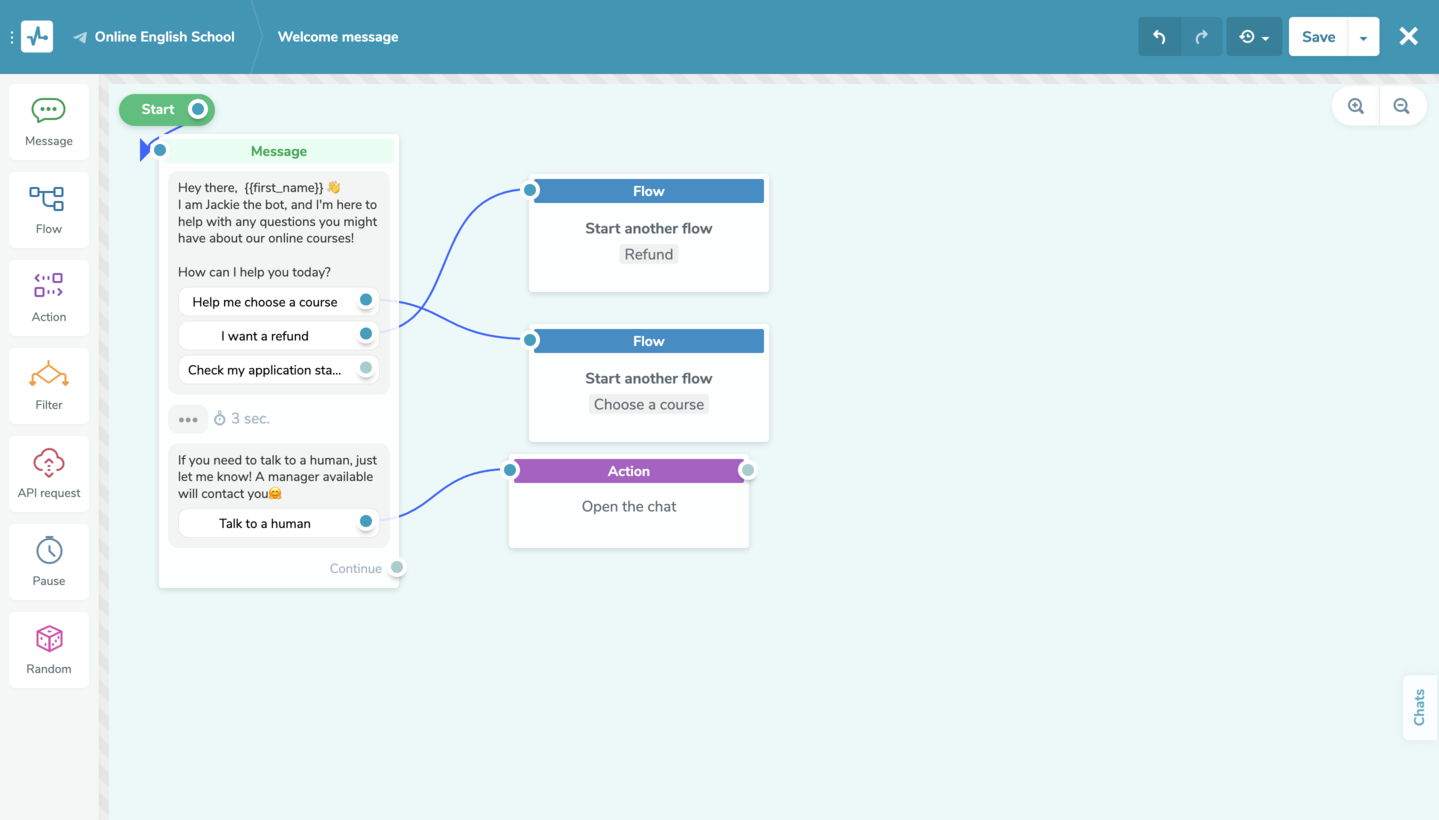Expand the Save options arrow
This screenshot has width=1439, height=820.
coord(1362,37)
